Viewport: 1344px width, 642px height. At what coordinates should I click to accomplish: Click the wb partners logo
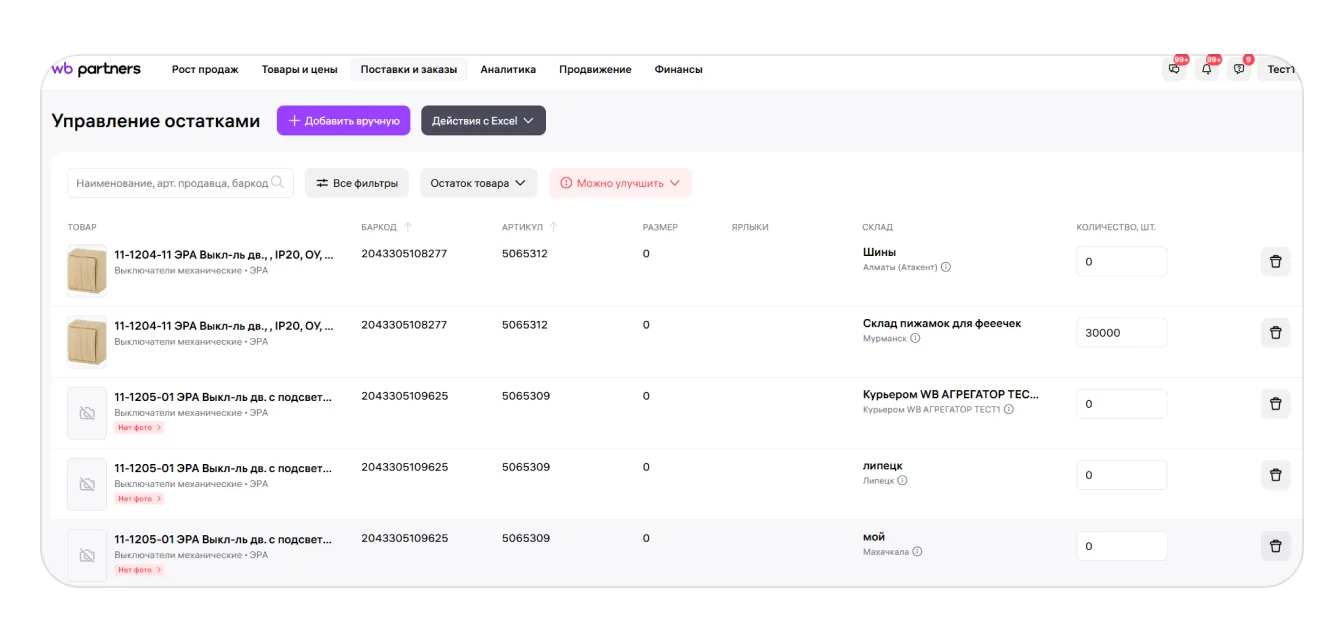click(96, 69)
